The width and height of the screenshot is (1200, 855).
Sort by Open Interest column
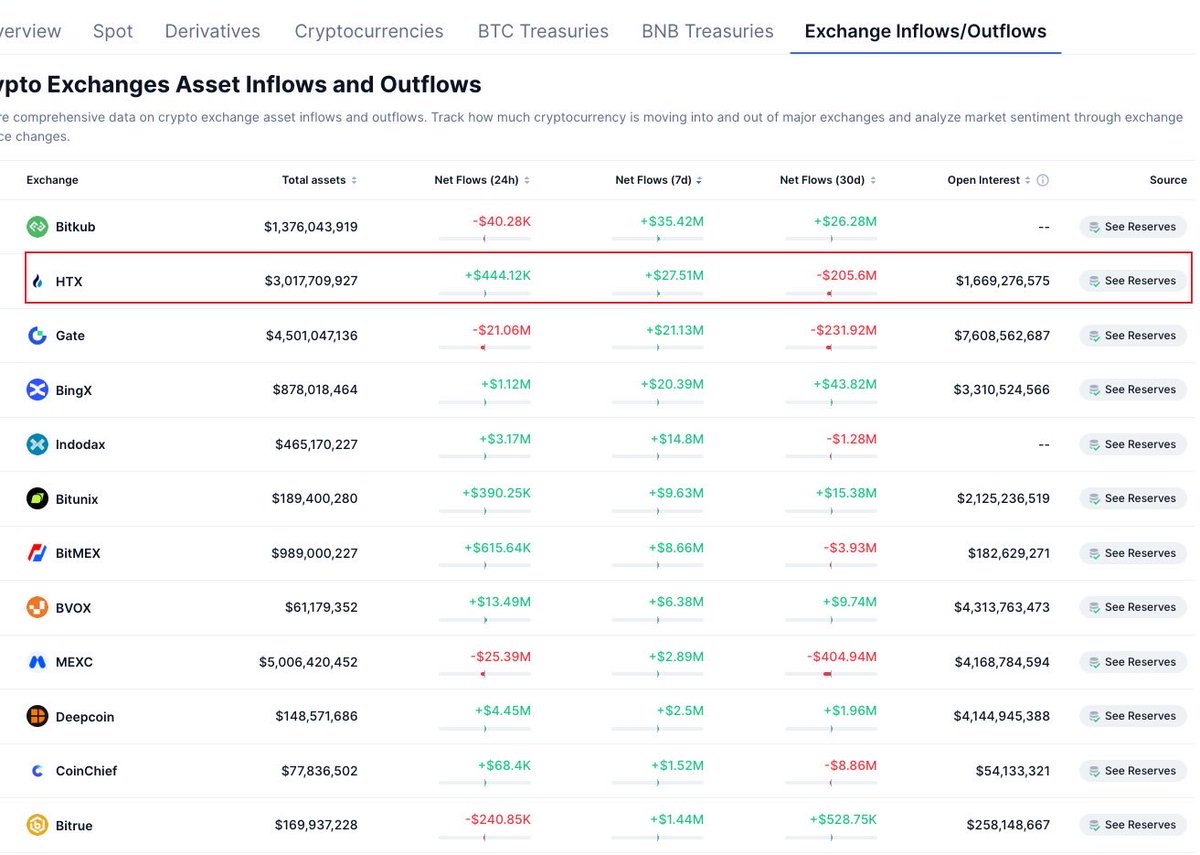989,181
